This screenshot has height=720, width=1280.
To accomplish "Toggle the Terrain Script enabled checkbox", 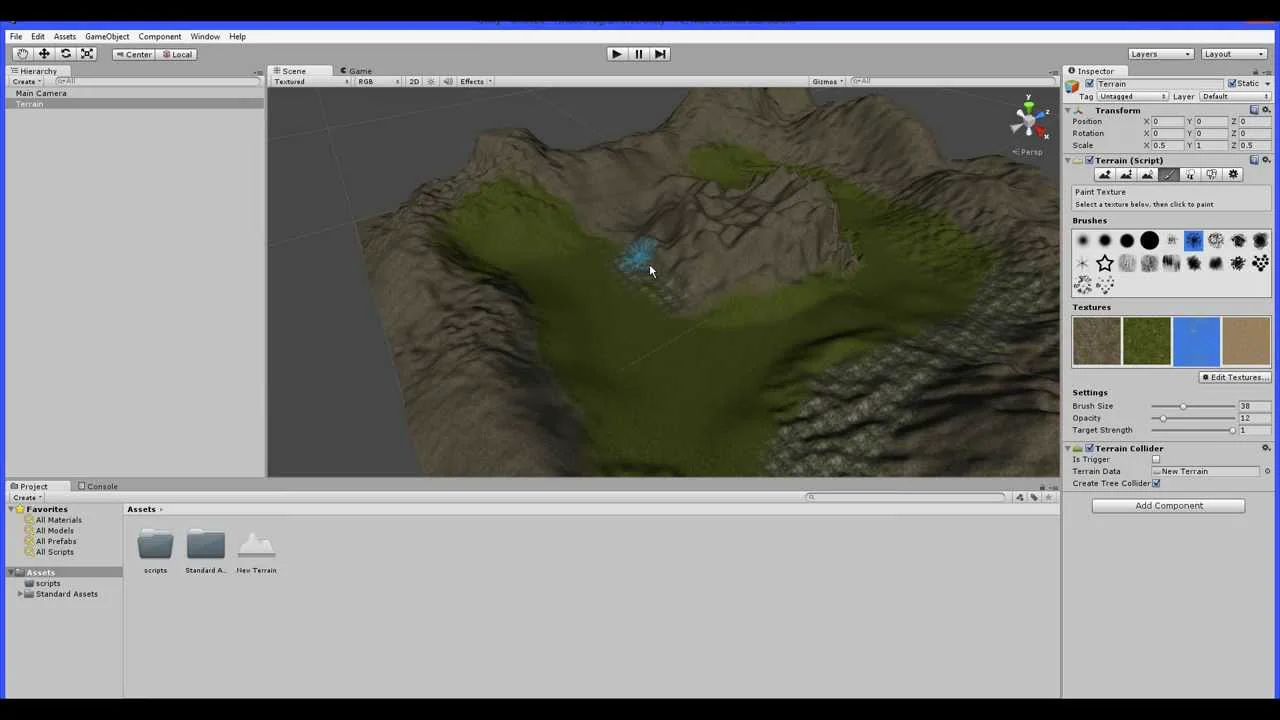I will (x=1089, y=160).
